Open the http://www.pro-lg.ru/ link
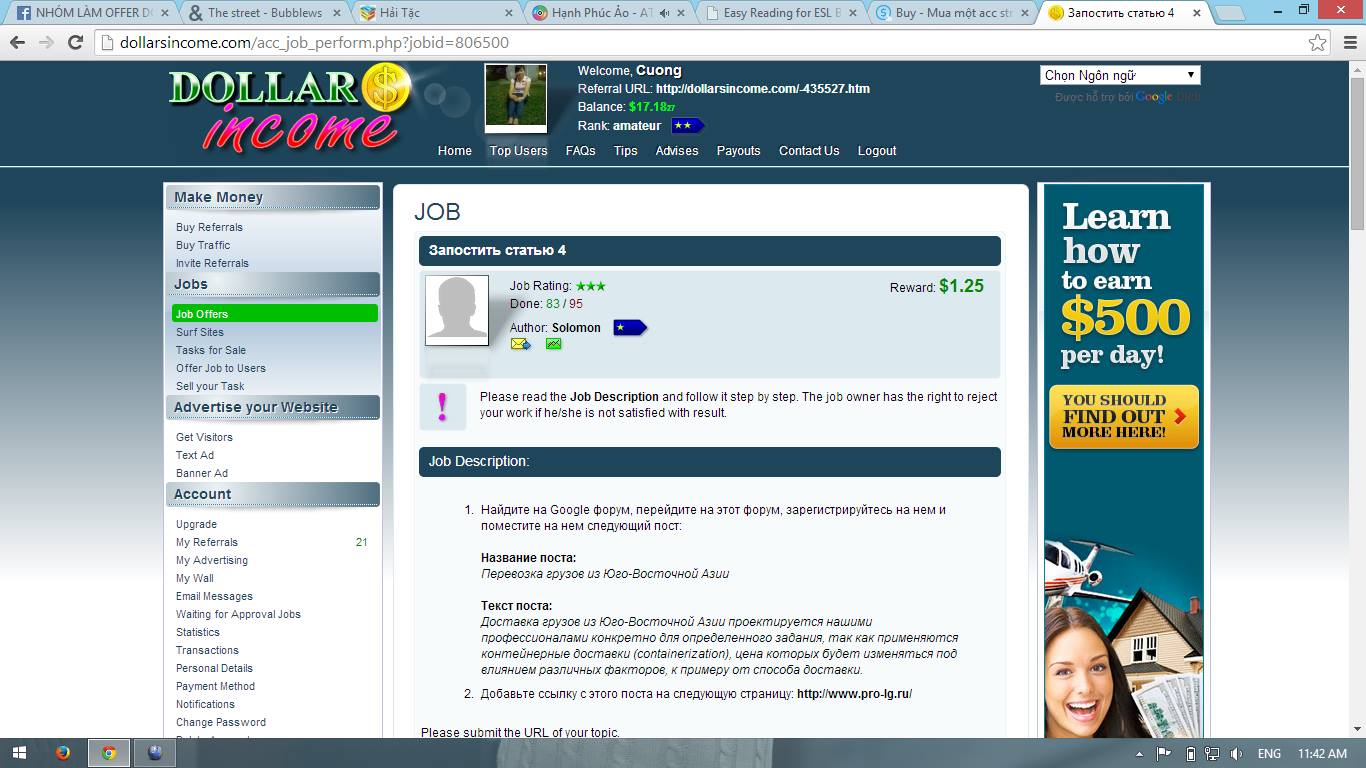Screen dimensions: 1366x768 point(854,694)
